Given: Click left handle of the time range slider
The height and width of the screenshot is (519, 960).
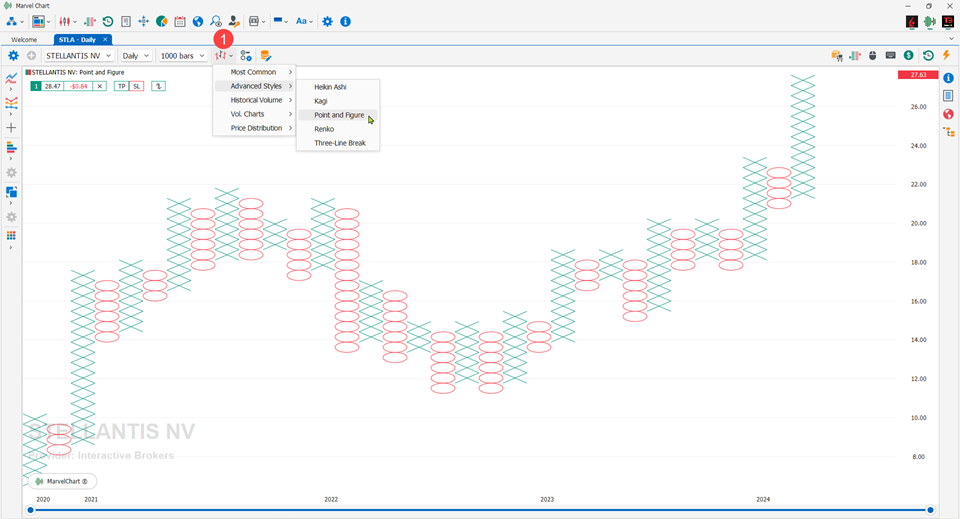Looking at the screenshot, I should pos(31,510).
